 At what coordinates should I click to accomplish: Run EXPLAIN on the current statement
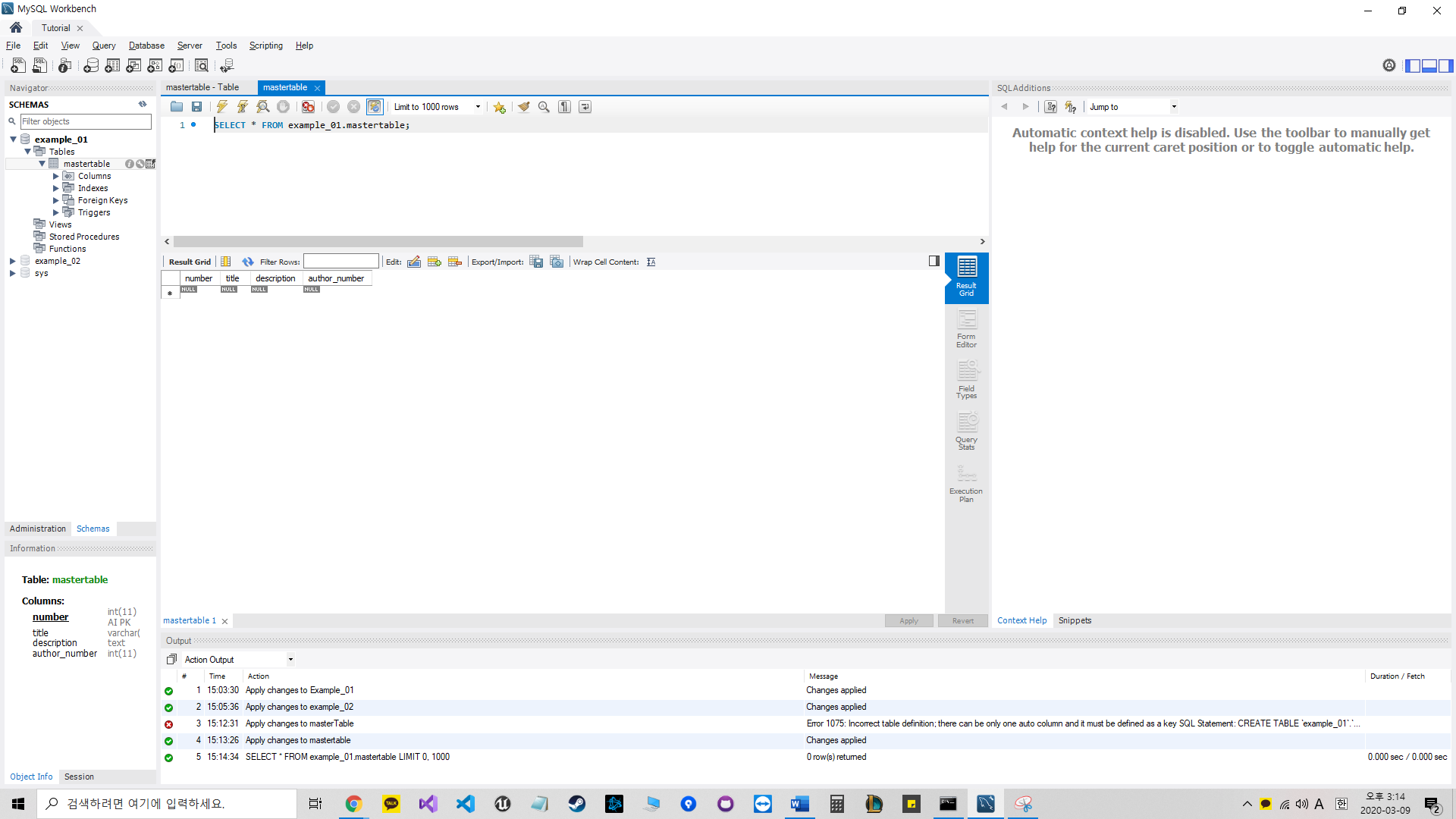click(x=263, y=107)
